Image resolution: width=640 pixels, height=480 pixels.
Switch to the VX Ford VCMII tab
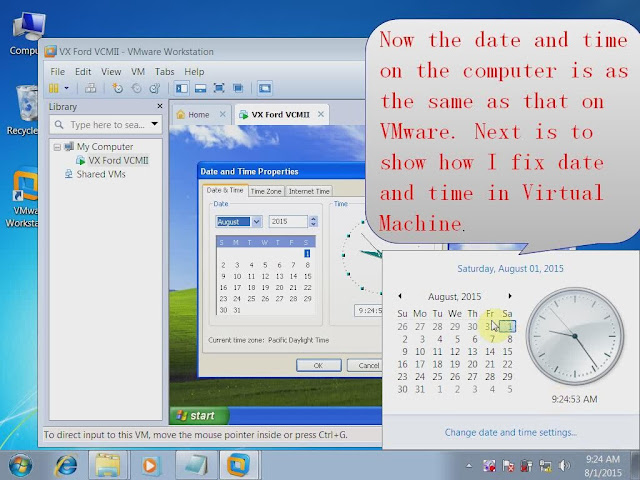280,115
